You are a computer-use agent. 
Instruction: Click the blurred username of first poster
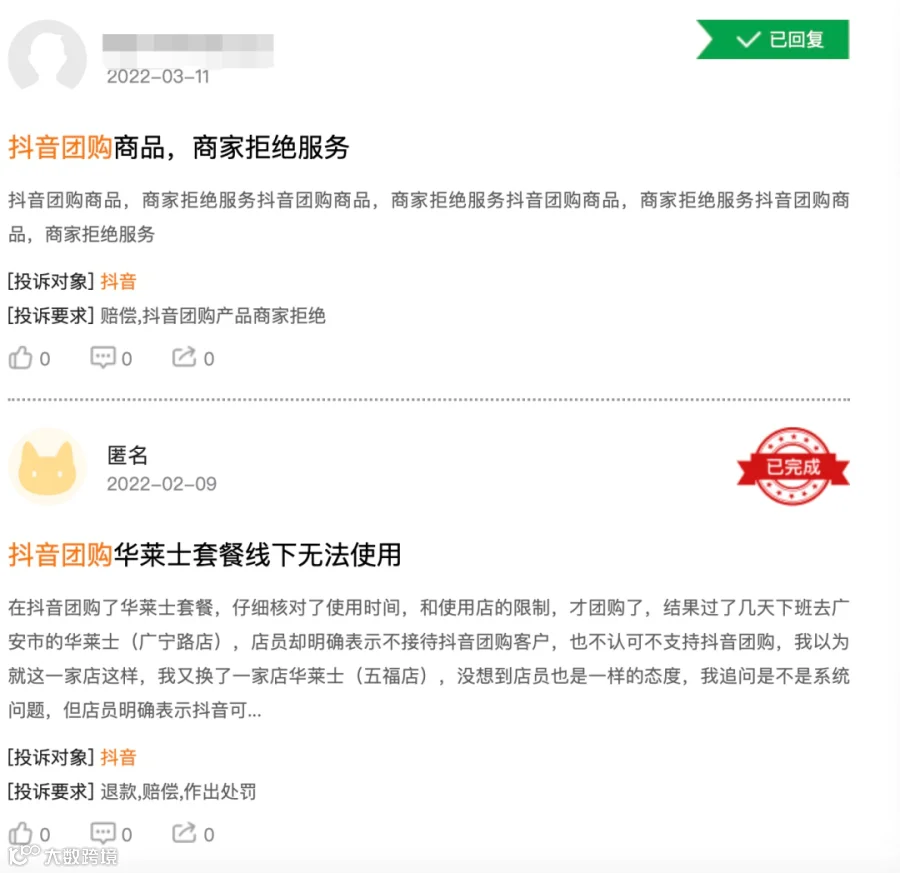[x=188, y=49]
